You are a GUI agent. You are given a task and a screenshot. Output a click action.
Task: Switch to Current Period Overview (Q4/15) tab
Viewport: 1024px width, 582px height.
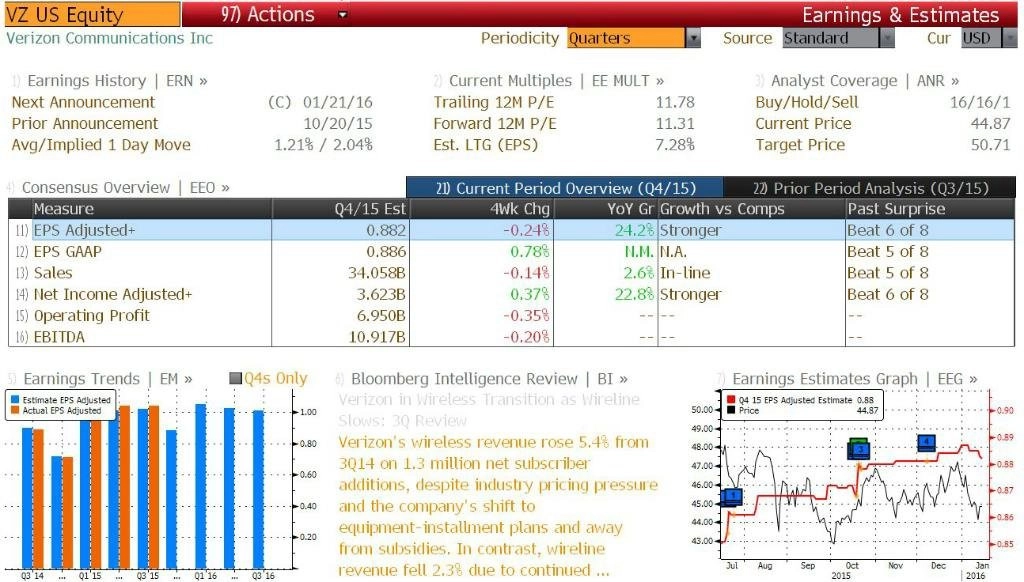[x=565, y=188]
